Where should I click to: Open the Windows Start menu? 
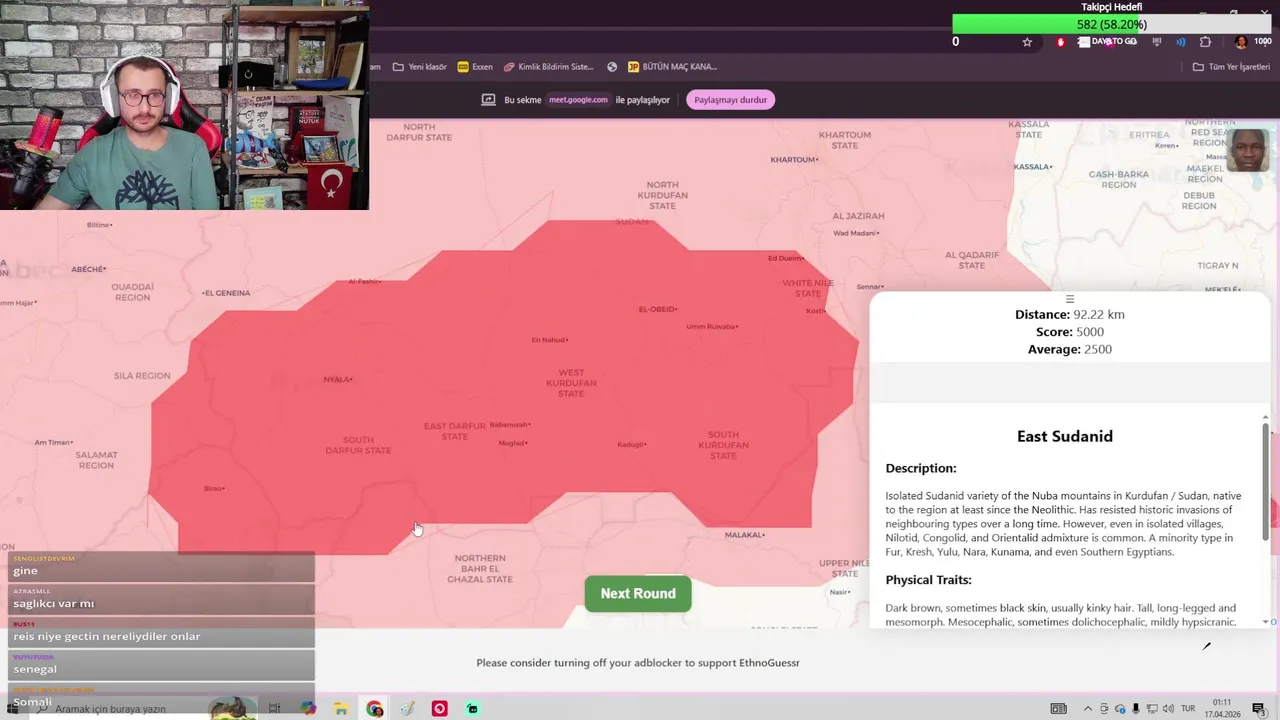click(12, 709)
